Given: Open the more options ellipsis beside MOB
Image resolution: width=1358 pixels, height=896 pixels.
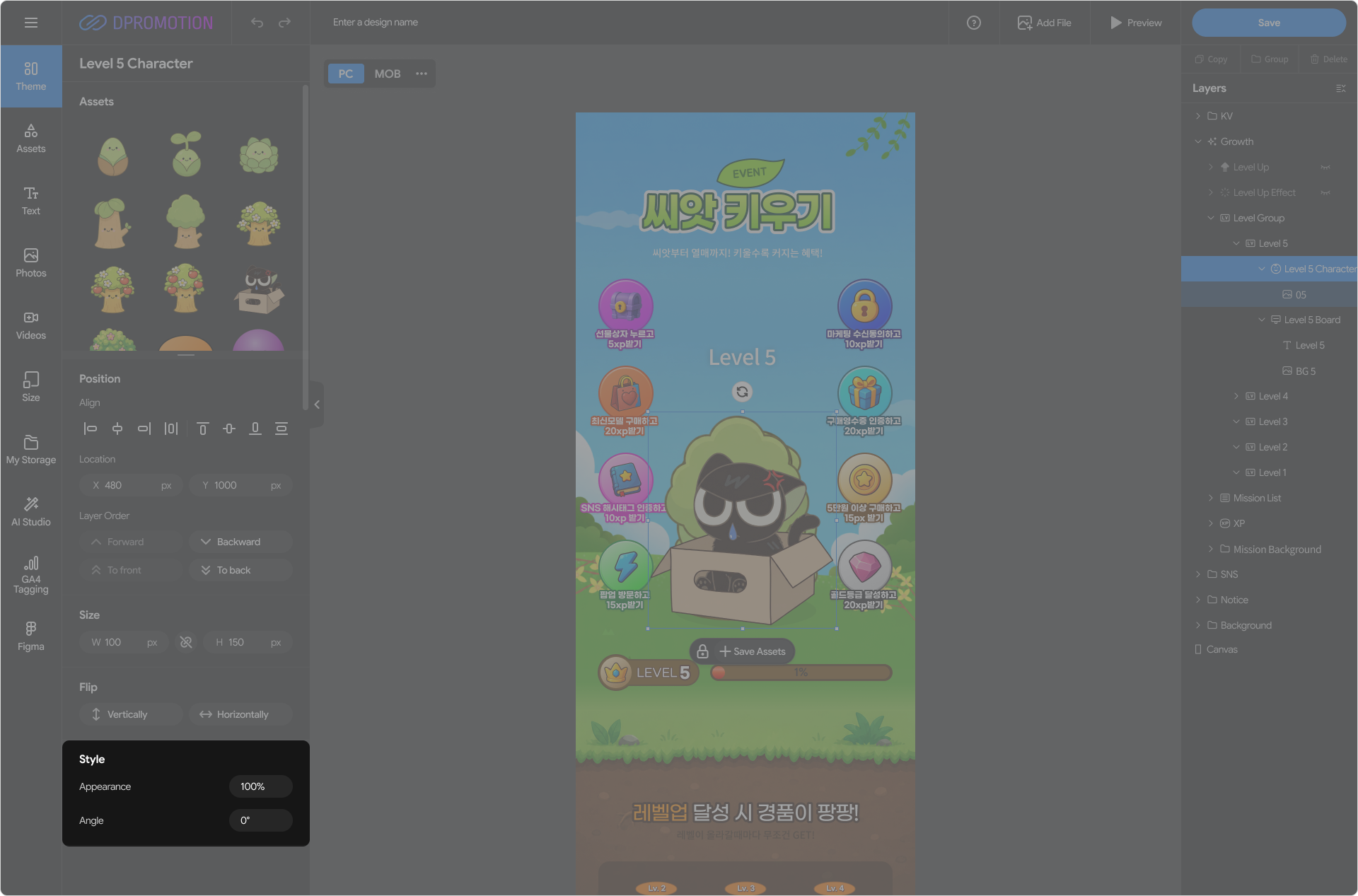Looking at the screenshot, I should (x=422, y=74).
